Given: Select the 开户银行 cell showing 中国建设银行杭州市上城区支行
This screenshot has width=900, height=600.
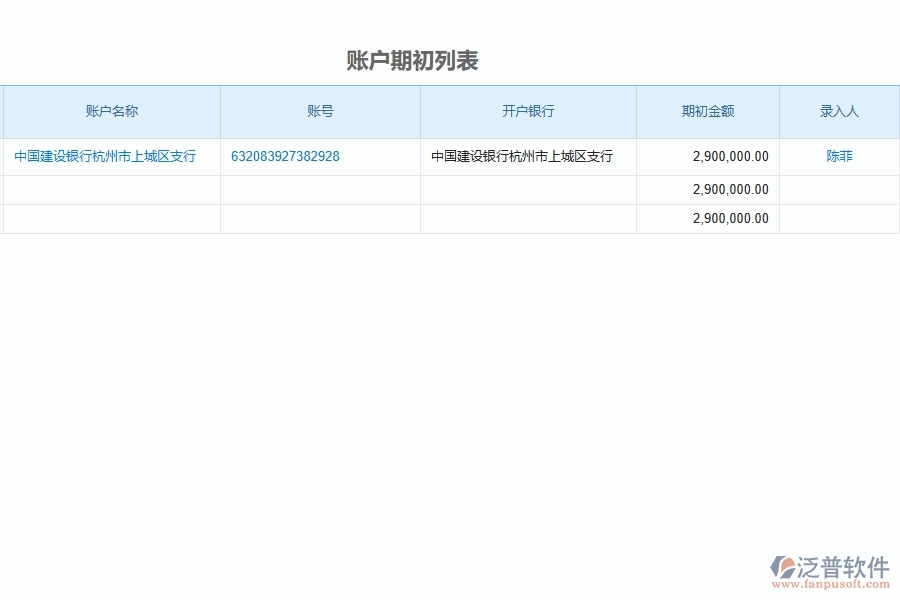Looking at the screenshot, I should coord(521,156).
